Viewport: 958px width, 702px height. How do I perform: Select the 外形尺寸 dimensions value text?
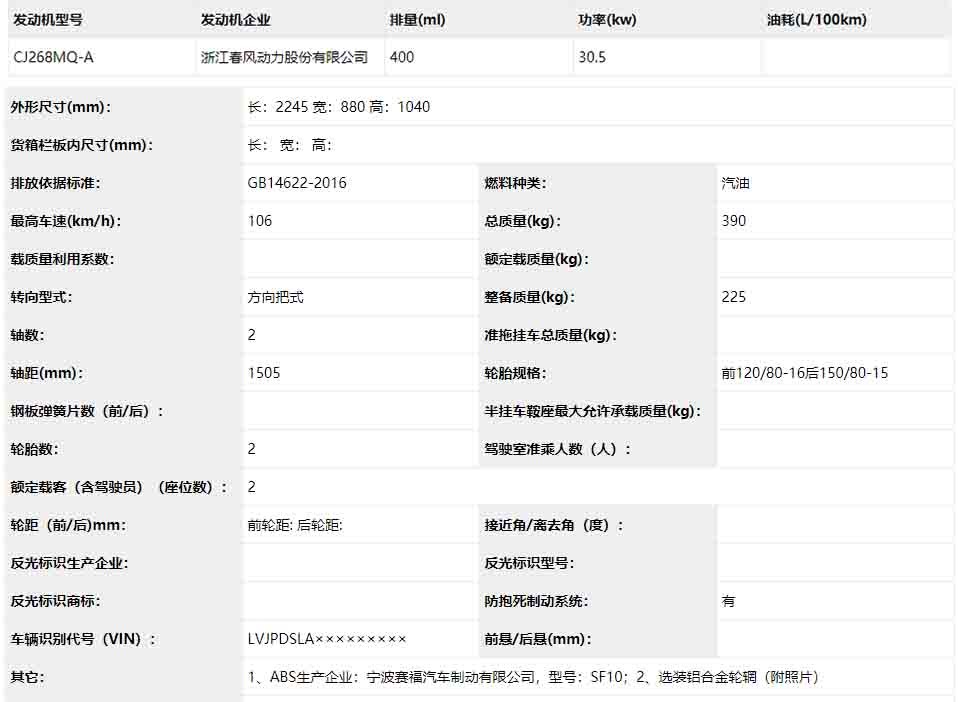tap(339, 107)
